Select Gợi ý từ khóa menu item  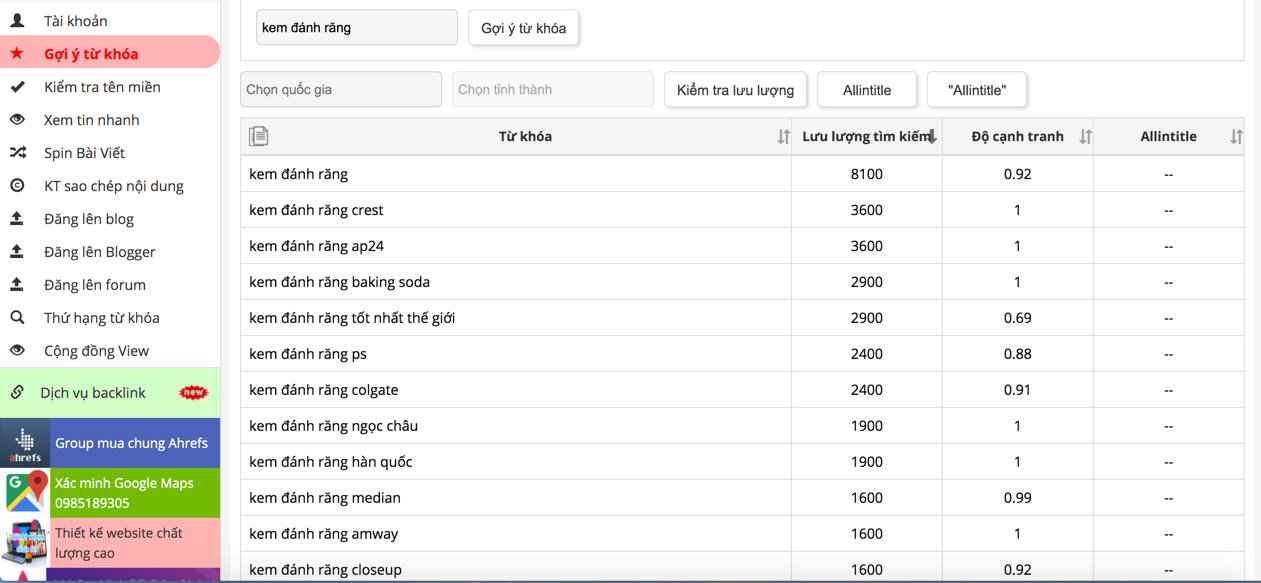coord(110,53)
